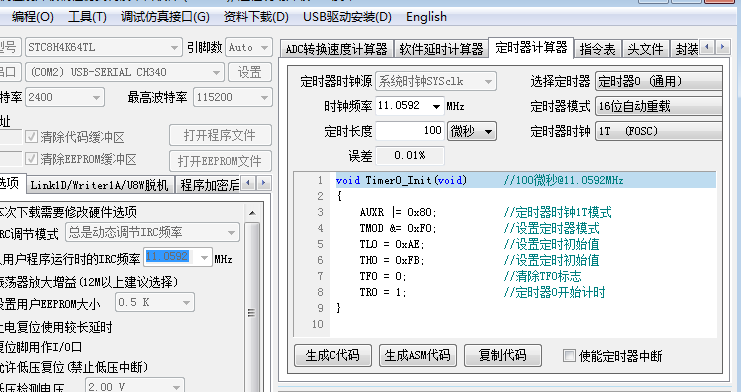Click the 设置 button
The image size is (741, 392).
coord(250,72)
